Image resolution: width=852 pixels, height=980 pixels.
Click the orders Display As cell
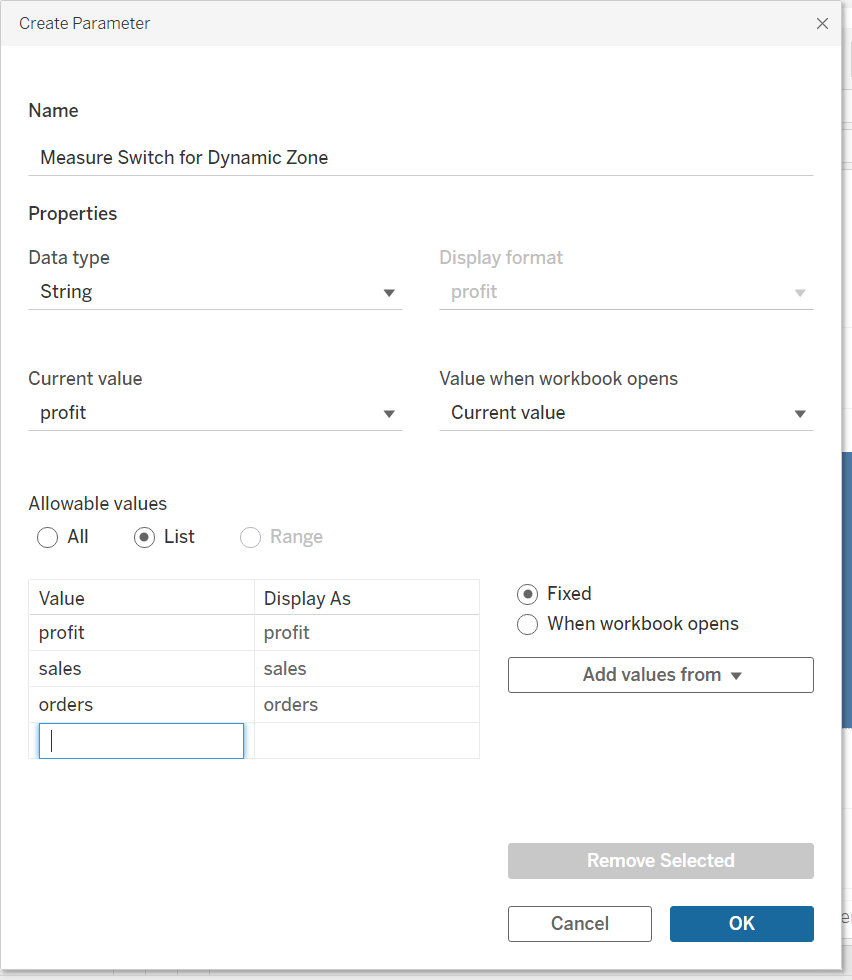point(366,705)
